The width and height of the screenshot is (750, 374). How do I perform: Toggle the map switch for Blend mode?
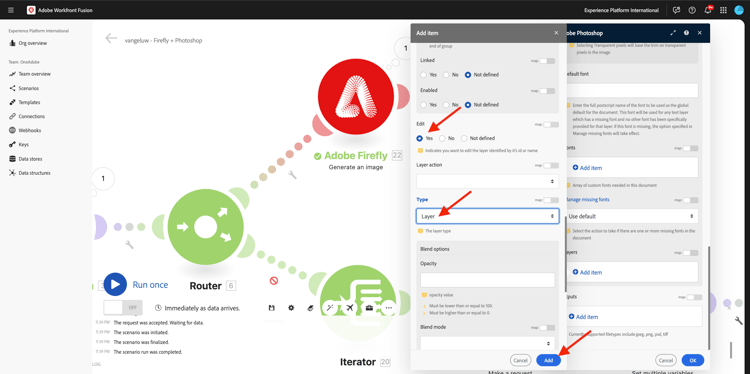[547, 328]
